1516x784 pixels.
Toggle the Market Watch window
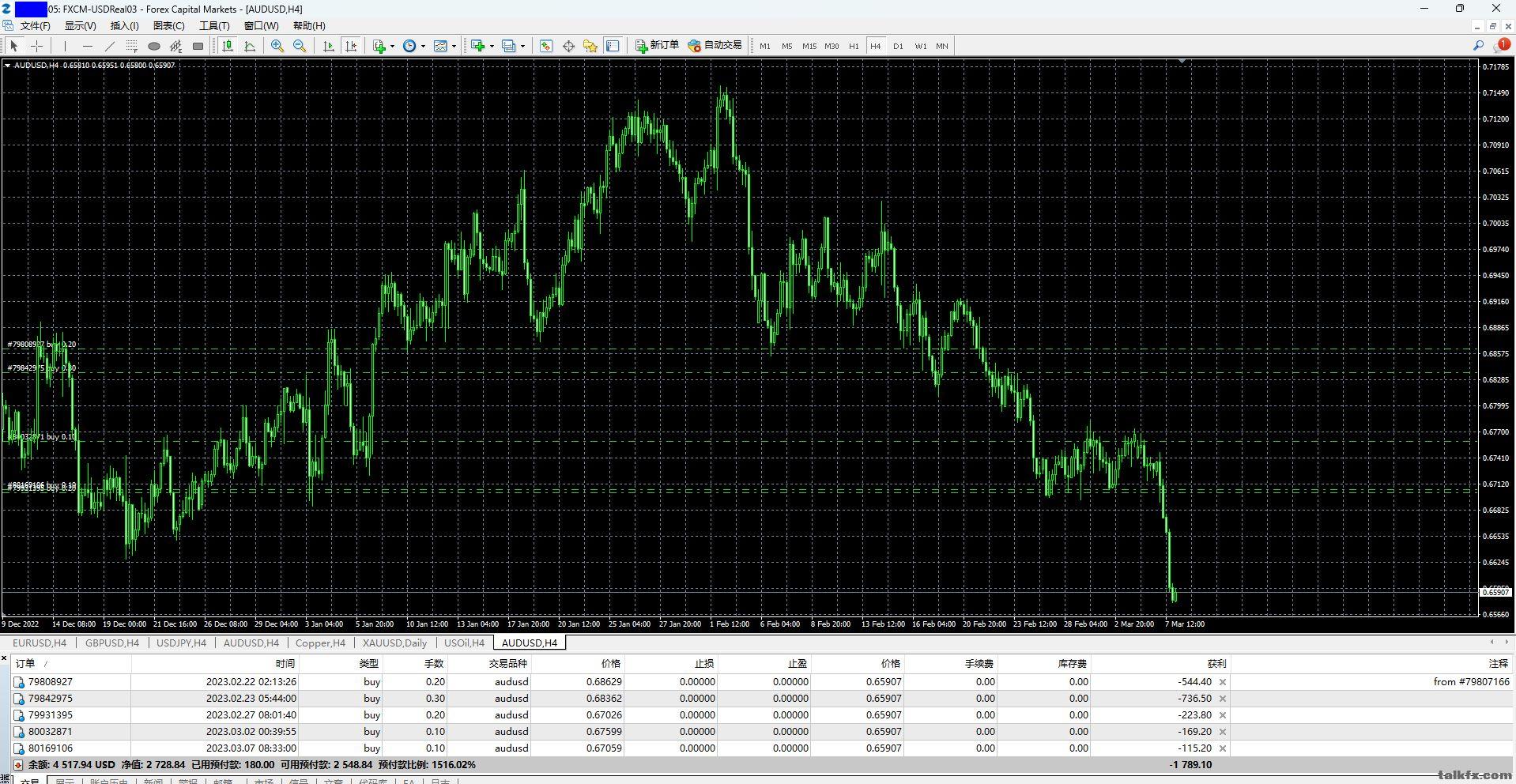click(546, 46)
